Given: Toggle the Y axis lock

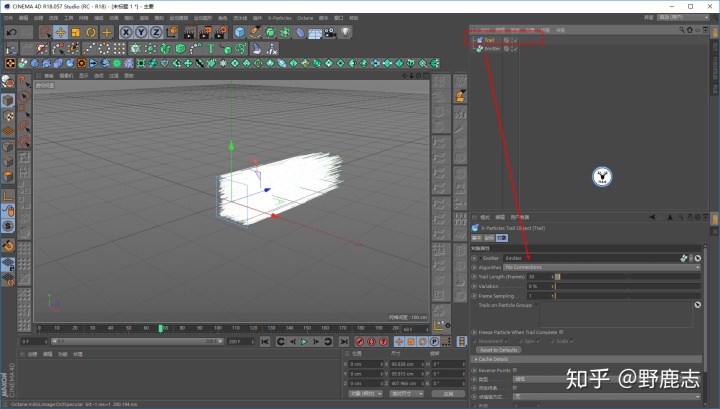Looking at the screenshot, I should pyautogui.click(x=141, y=32).
